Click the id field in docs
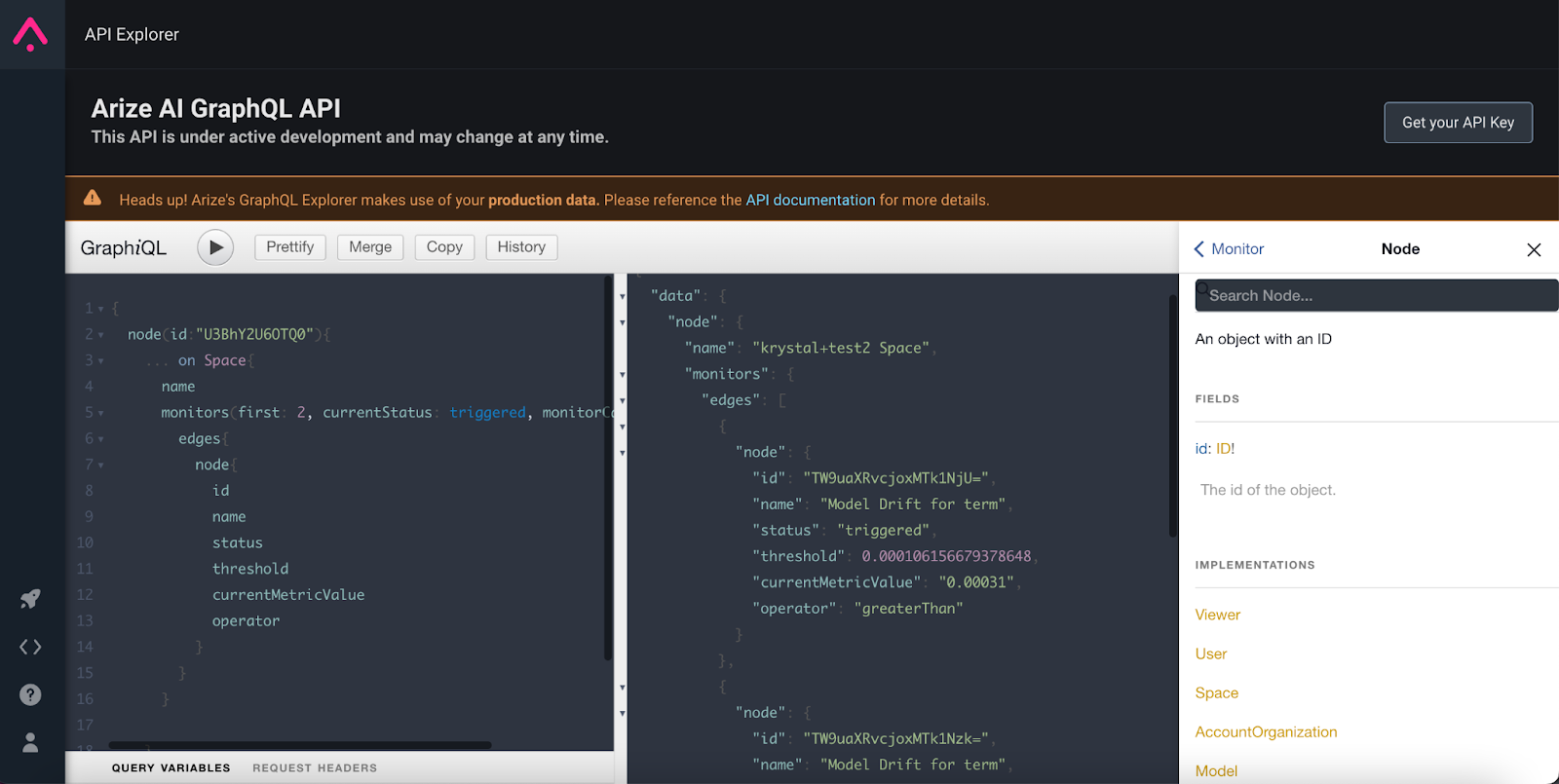This screenshot has width=1559, height=784. (x=1201, y=449)
